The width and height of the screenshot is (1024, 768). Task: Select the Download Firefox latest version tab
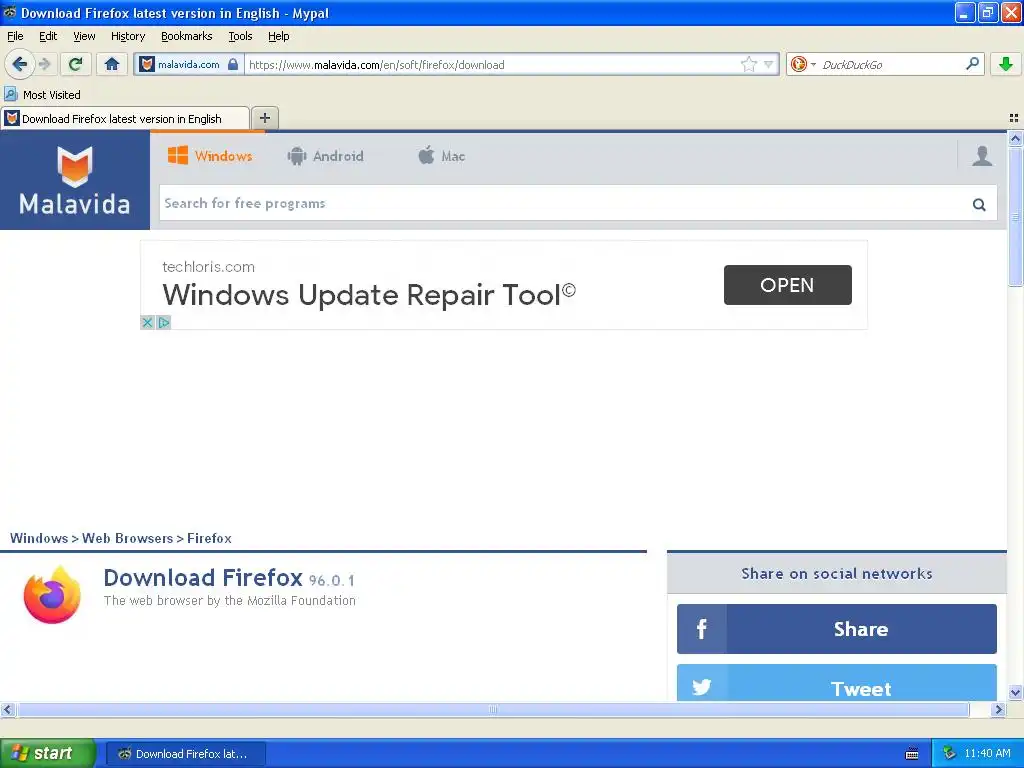pos(125,119)
